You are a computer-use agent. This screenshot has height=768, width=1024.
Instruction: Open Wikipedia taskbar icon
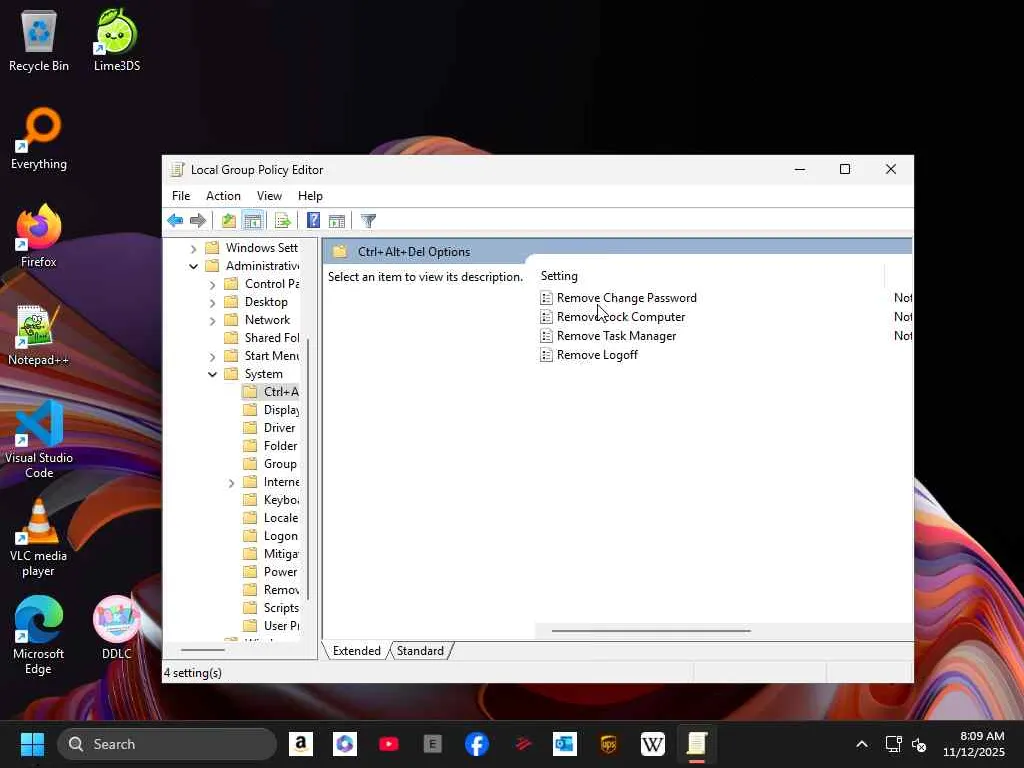click(652, 744)
